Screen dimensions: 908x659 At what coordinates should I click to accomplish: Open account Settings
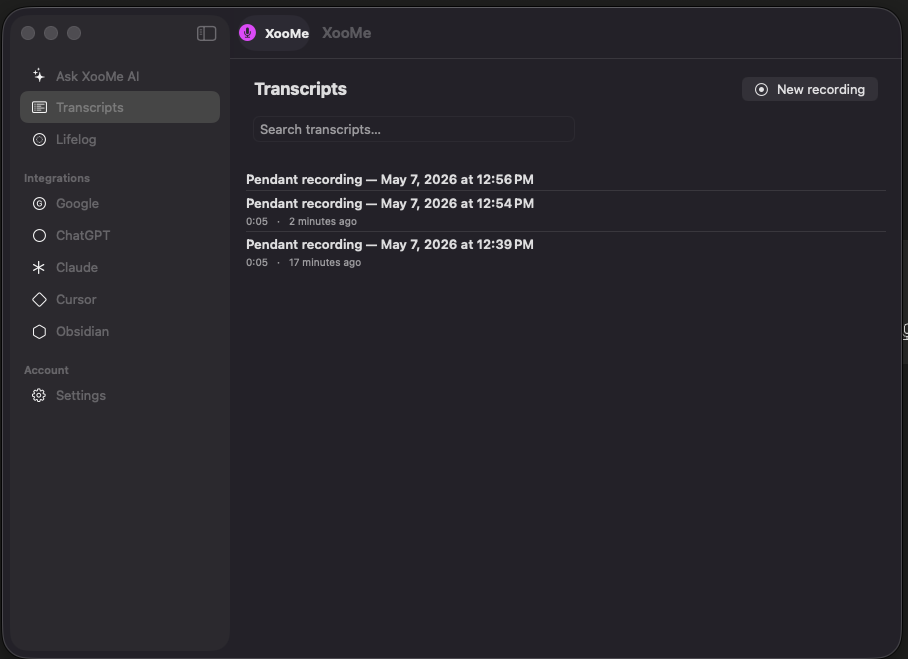point(120,396)
